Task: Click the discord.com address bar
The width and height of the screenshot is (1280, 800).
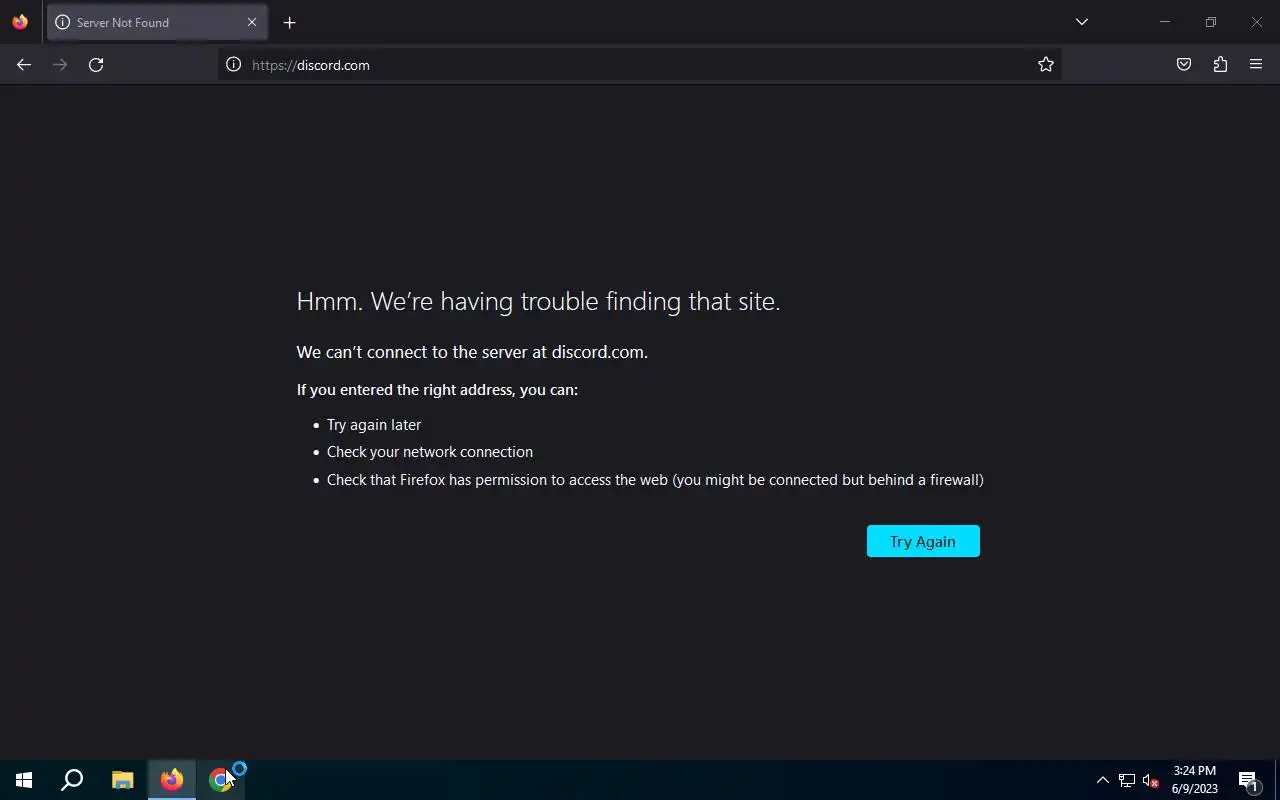Action: click(640, 65)
